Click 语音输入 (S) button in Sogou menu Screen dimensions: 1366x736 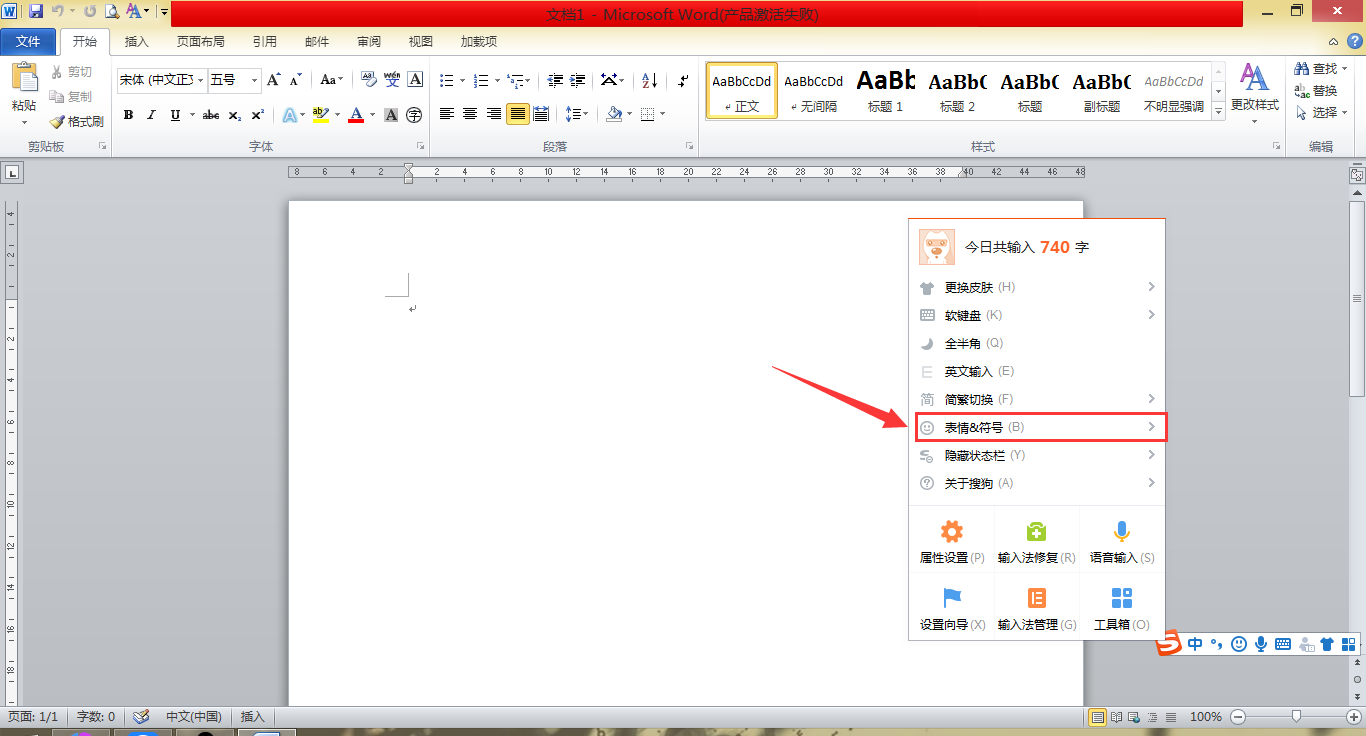point(1122,542)
